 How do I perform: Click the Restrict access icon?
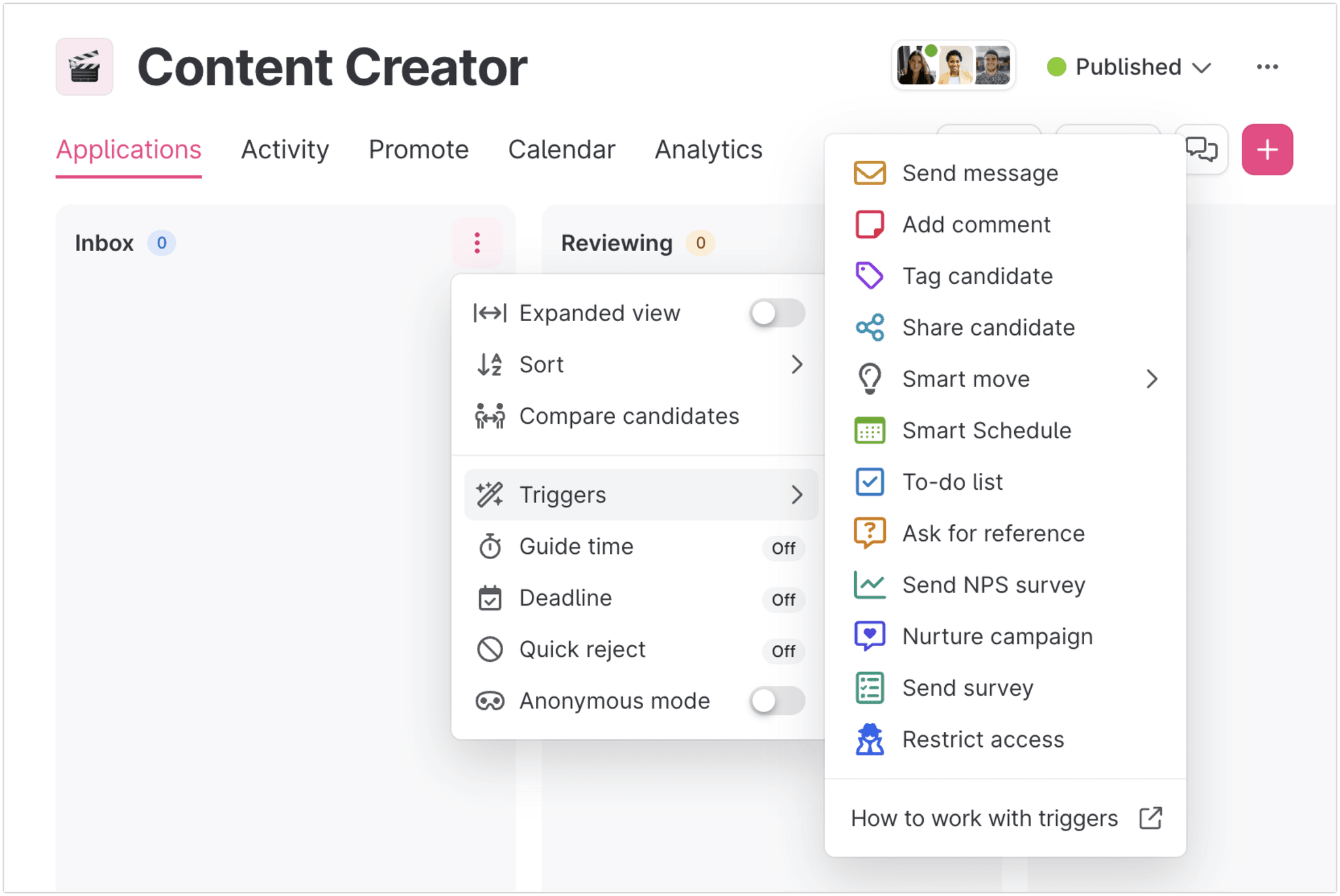(x=870, y=739)
